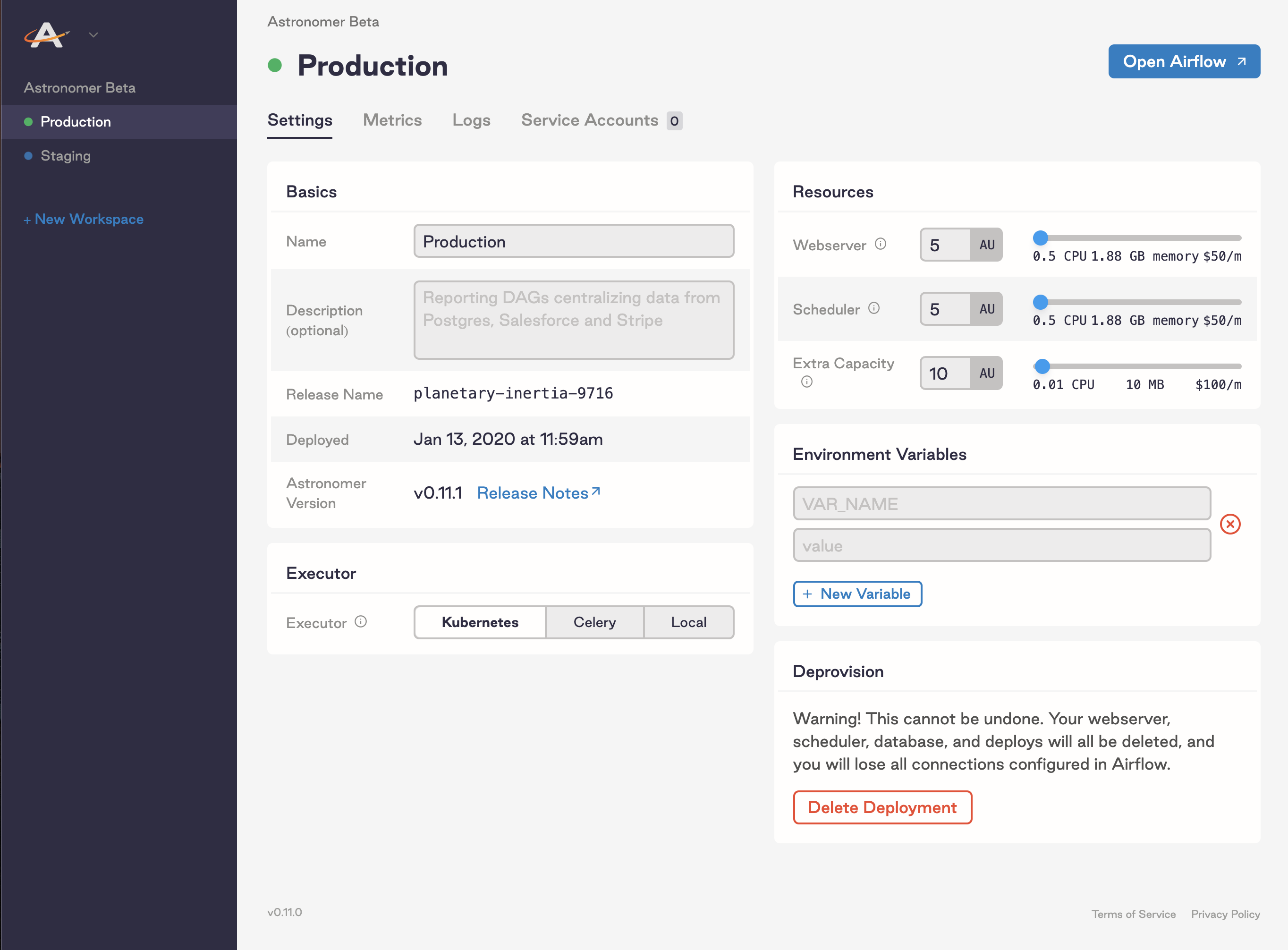This screenshot has width=1288, height=950.
Task: Remove the environment variable with red X
Action: [1230, 524]
